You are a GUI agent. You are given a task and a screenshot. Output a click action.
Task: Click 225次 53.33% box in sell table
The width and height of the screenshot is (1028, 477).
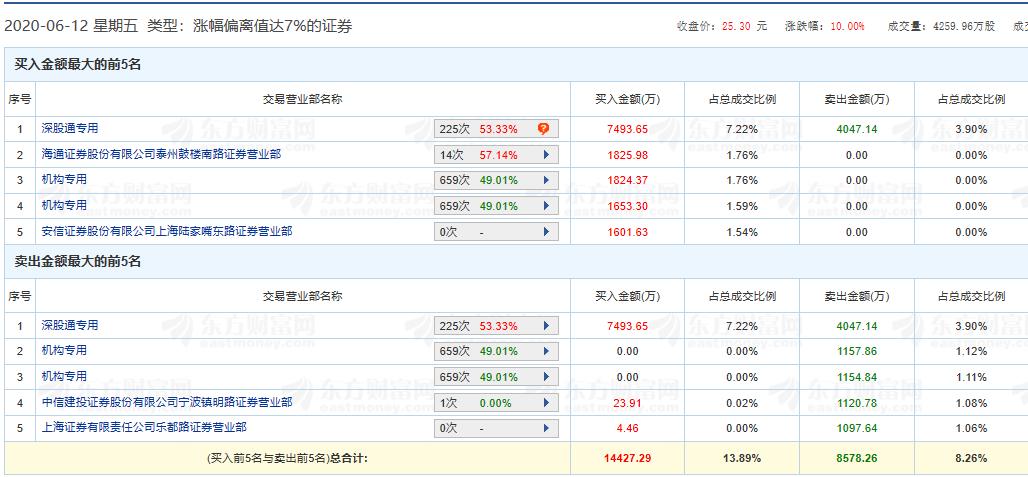pos(496,326)
